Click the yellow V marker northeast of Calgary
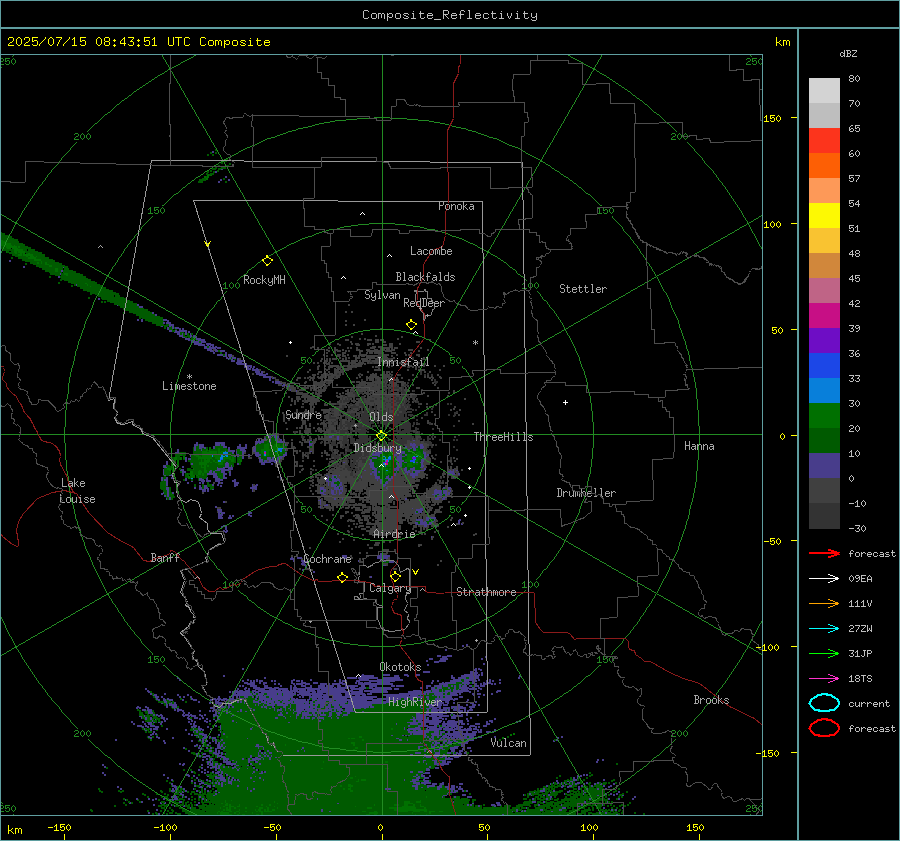The width and height of the screenshot is (900, 841). 416,572
